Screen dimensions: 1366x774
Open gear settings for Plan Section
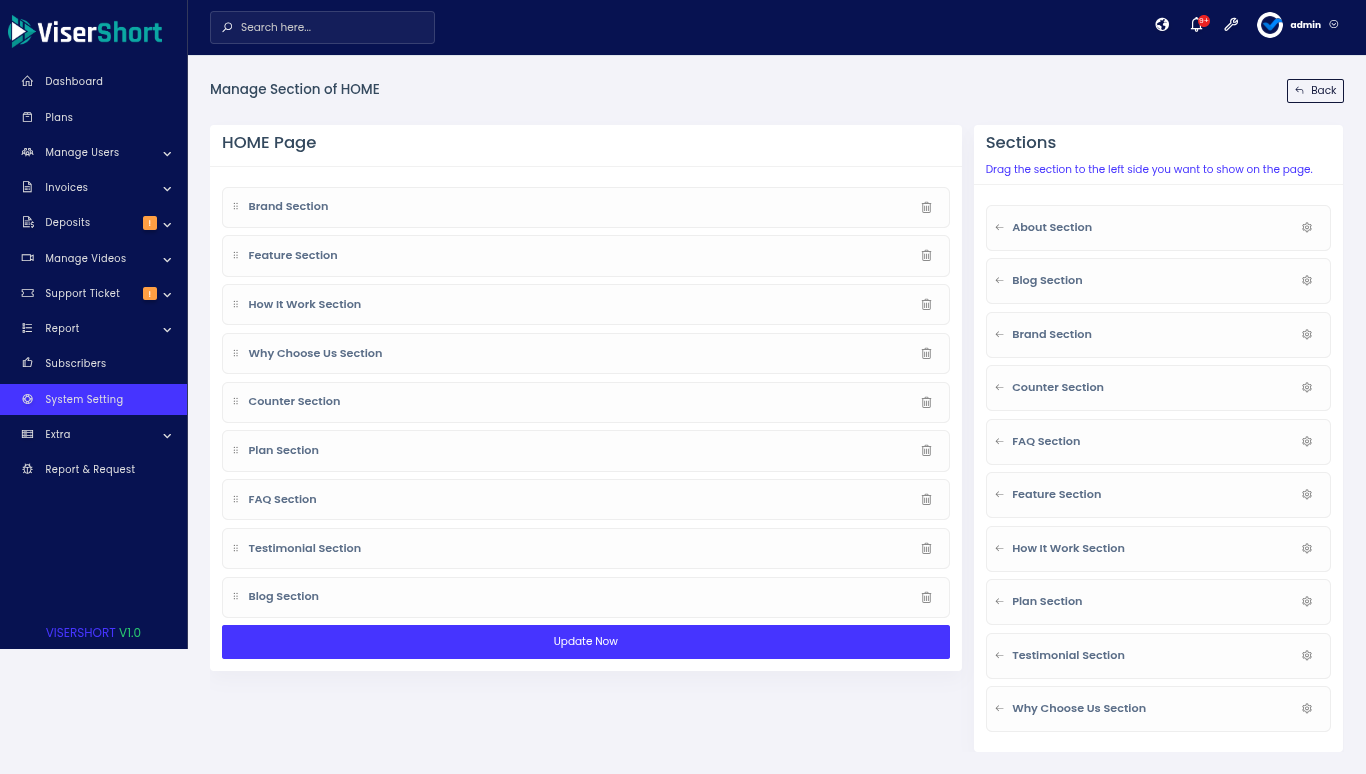click(x=1306, y=602)
